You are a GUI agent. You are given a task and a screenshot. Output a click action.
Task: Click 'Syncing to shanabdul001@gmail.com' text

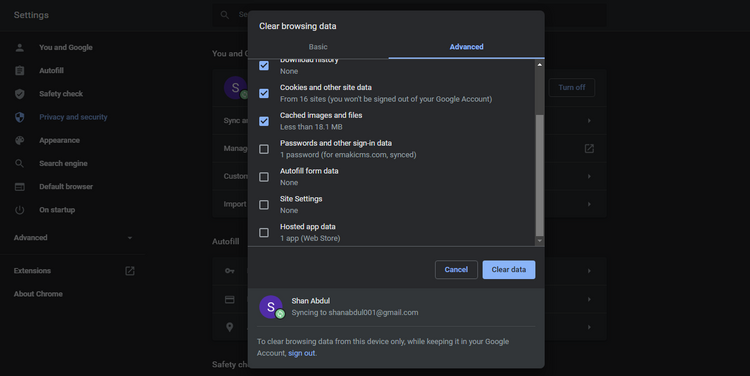click(354, 313)
